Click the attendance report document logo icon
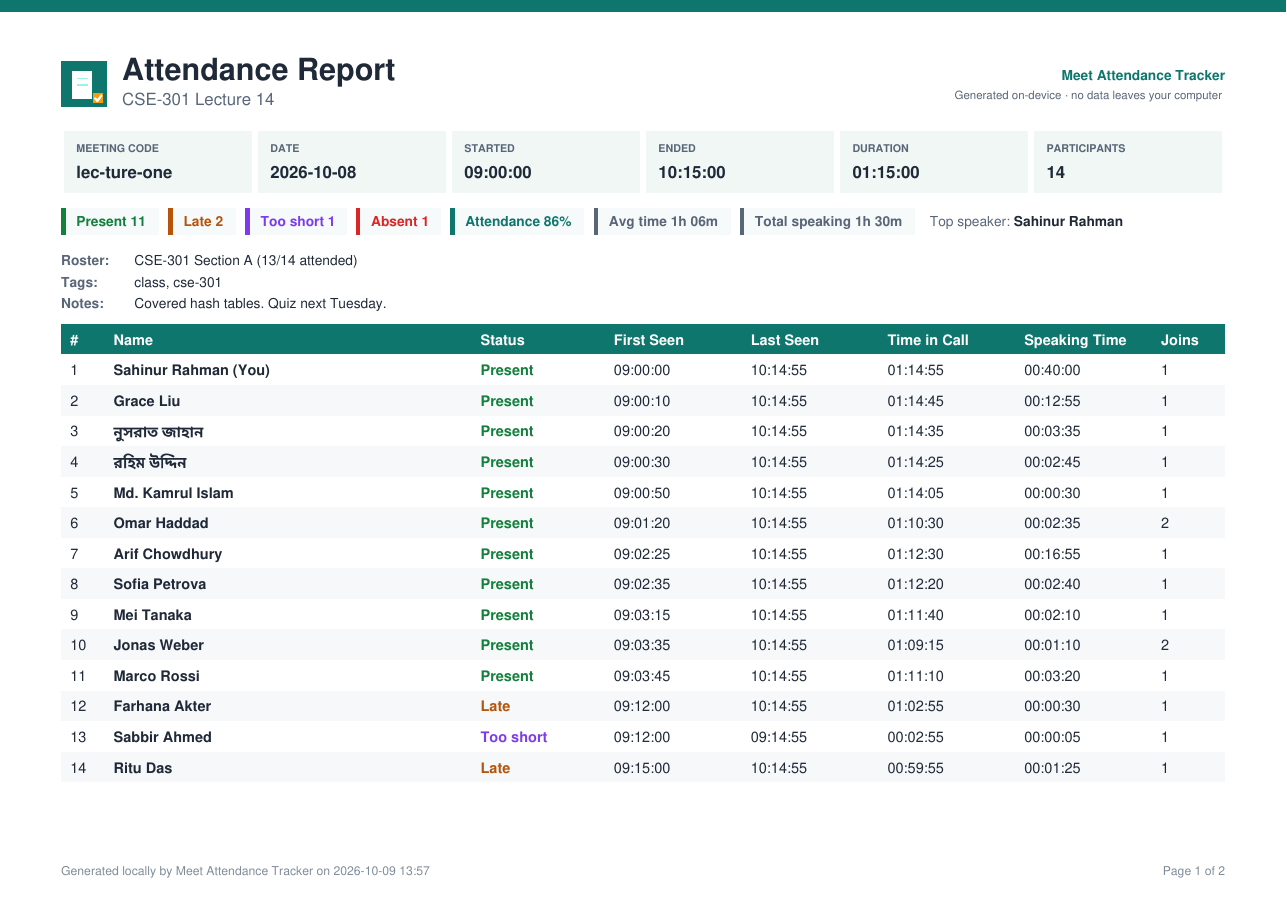 pos(84,84)
